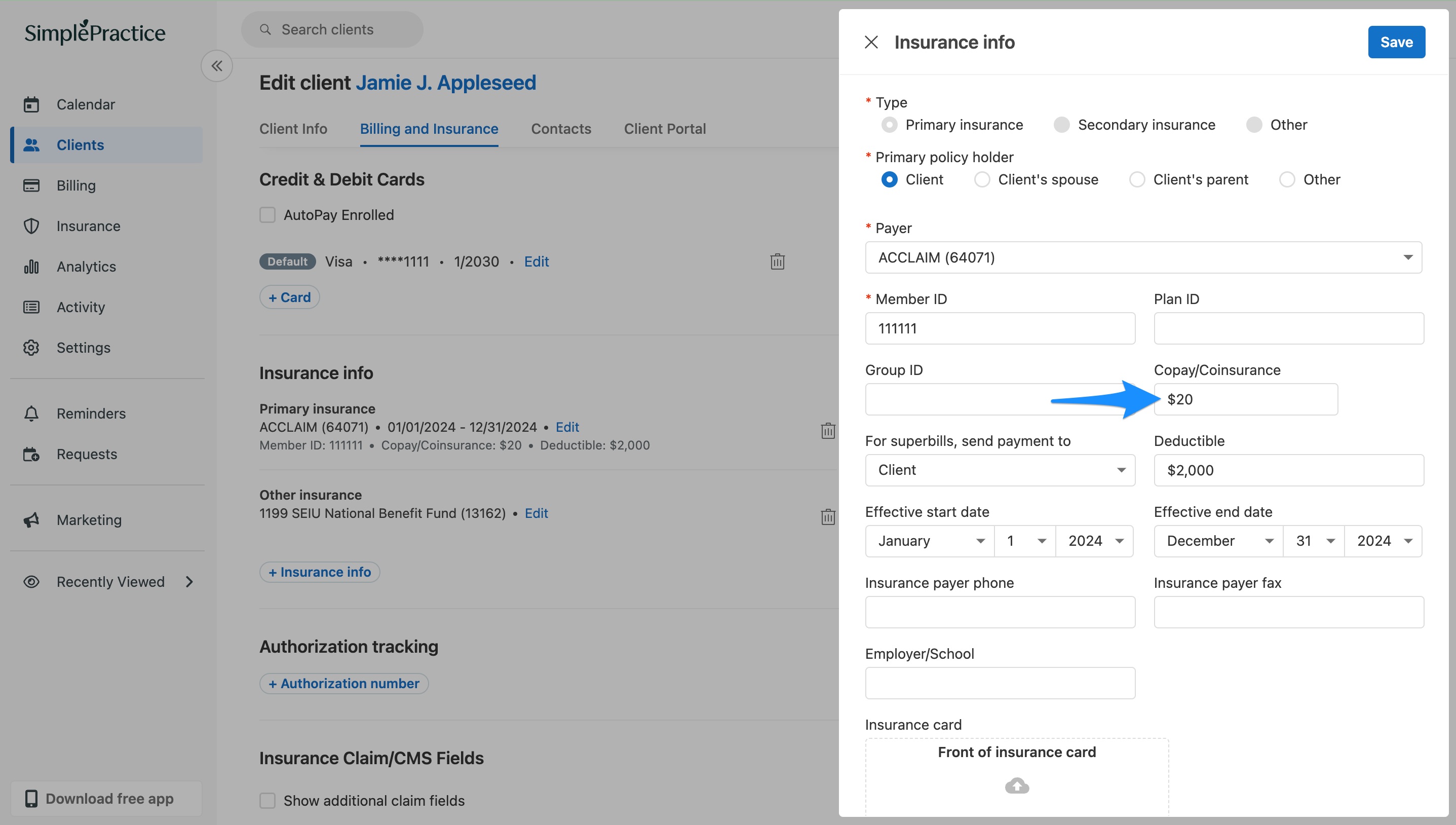Click the Requests calendar-plus icon
The image size is (1456, 825).
coord(31,454)
